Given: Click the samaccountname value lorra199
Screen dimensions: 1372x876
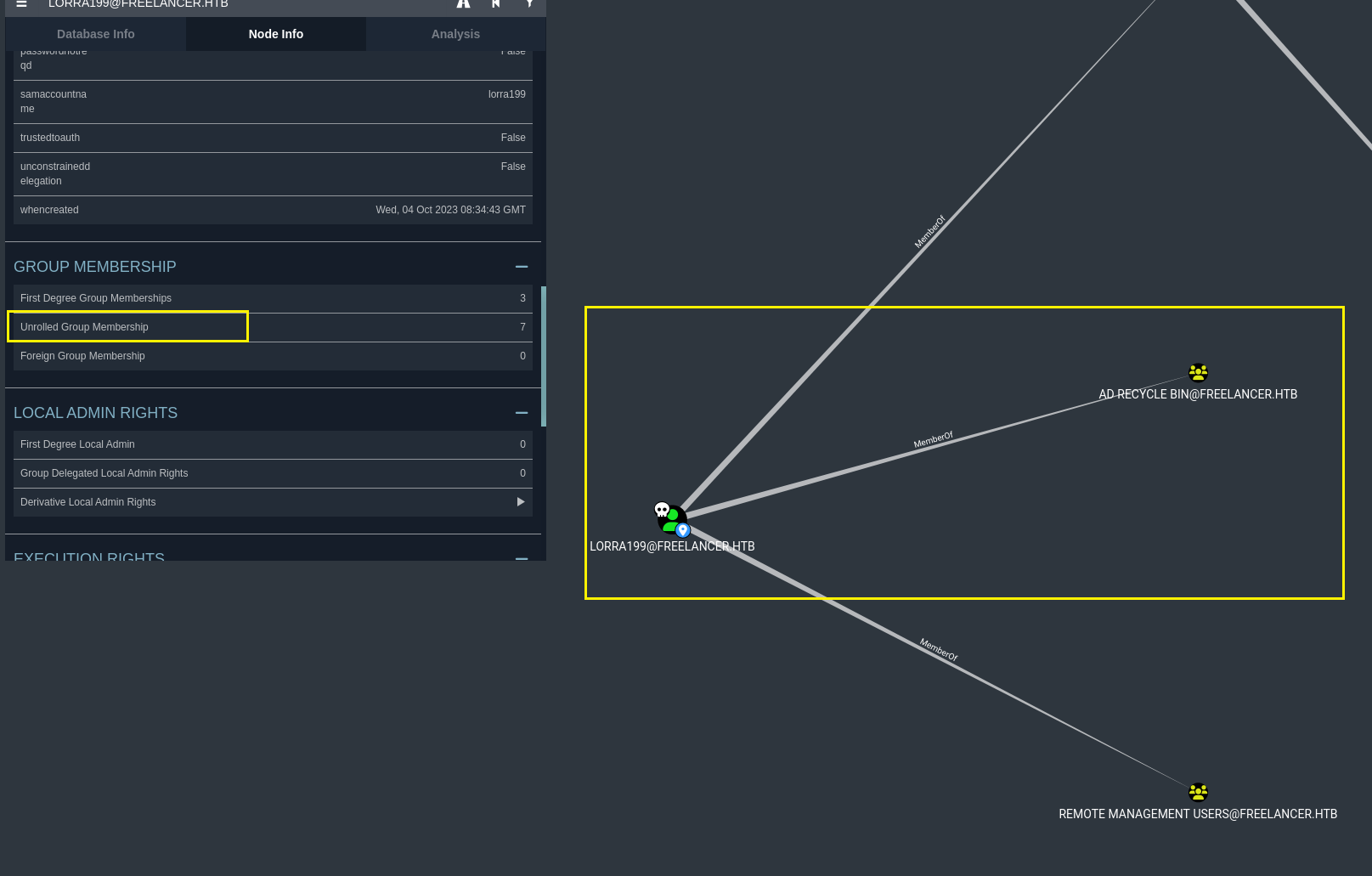Looking at the screenshot, I should (506, 94).
